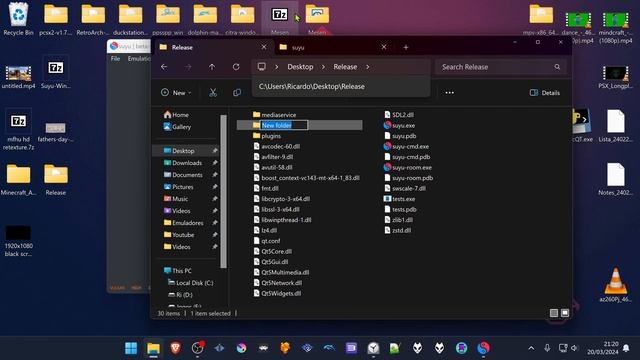Select the Release tab
This screenshot has width=640, height=360.
(x=212, y=47)
